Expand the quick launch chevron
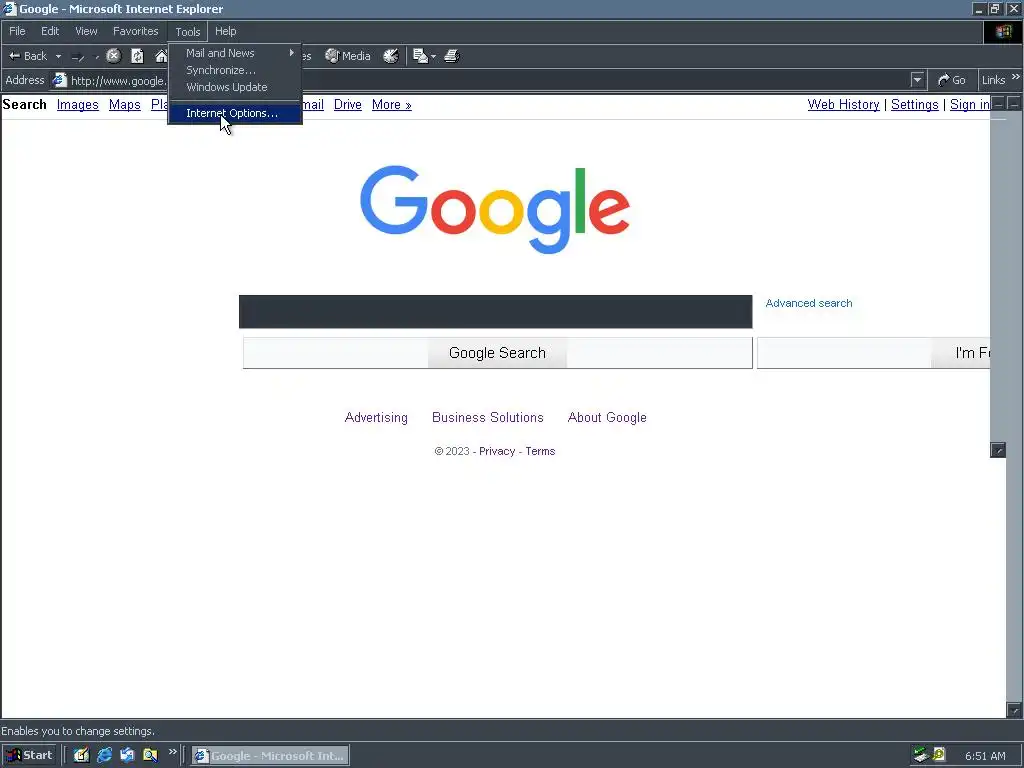 172,752
